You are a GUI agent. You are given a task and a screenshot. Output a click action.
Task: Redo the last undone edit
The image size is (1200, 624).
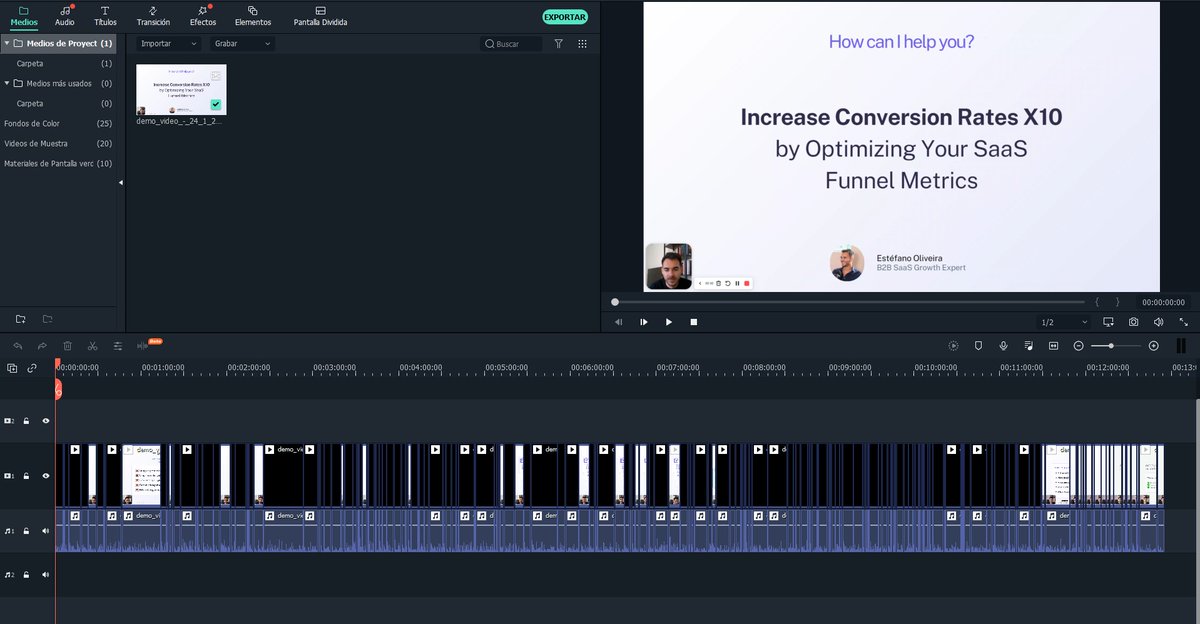(x=42, y=346)
